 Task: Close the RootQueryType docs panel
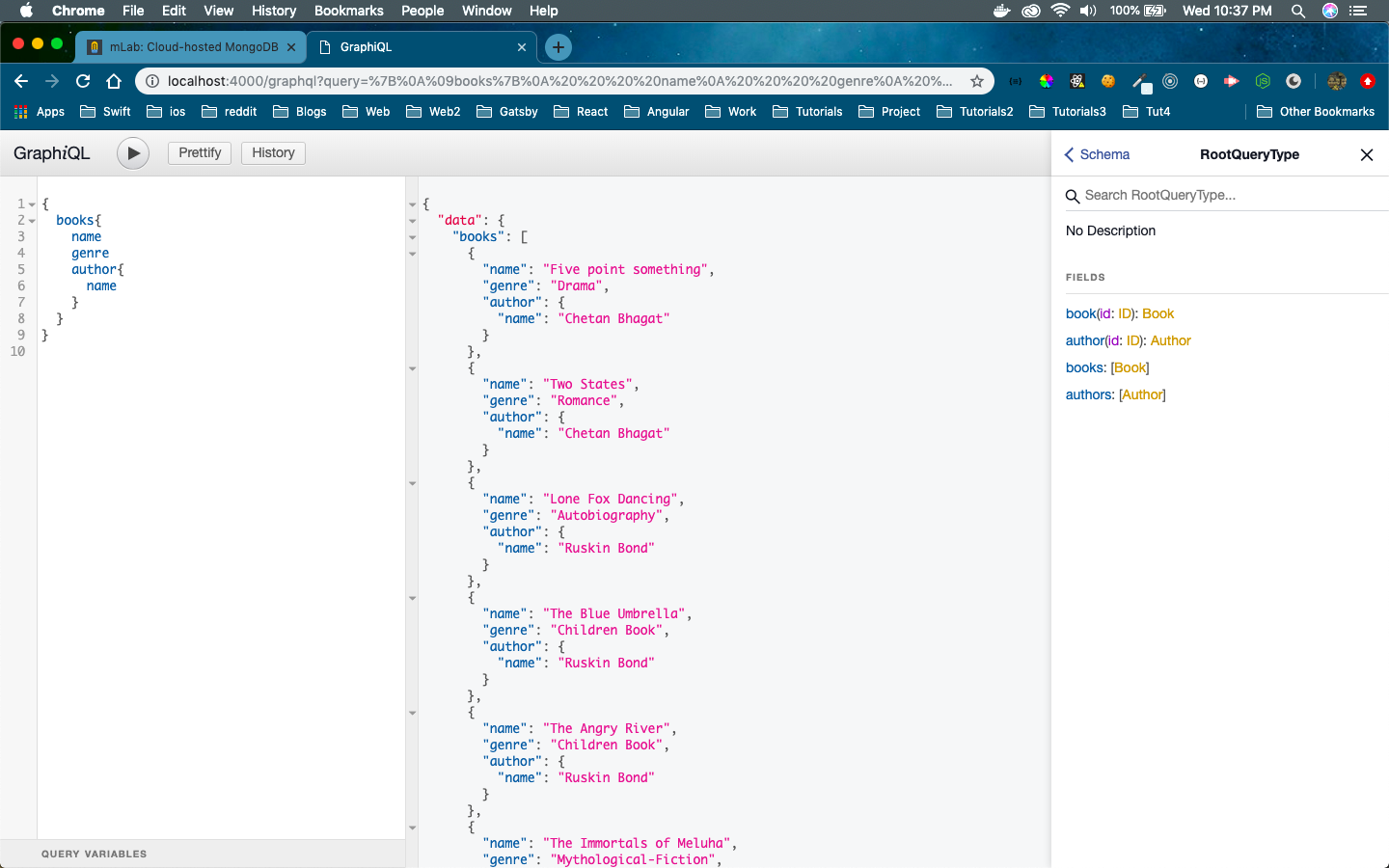(1366, 154)
